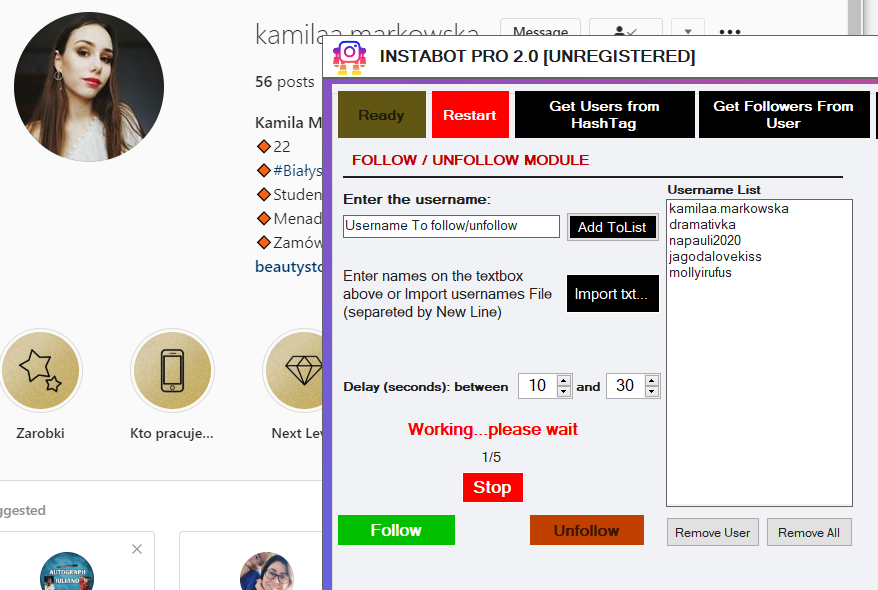Select dramativka in the username list

click(x=702, y=225)
